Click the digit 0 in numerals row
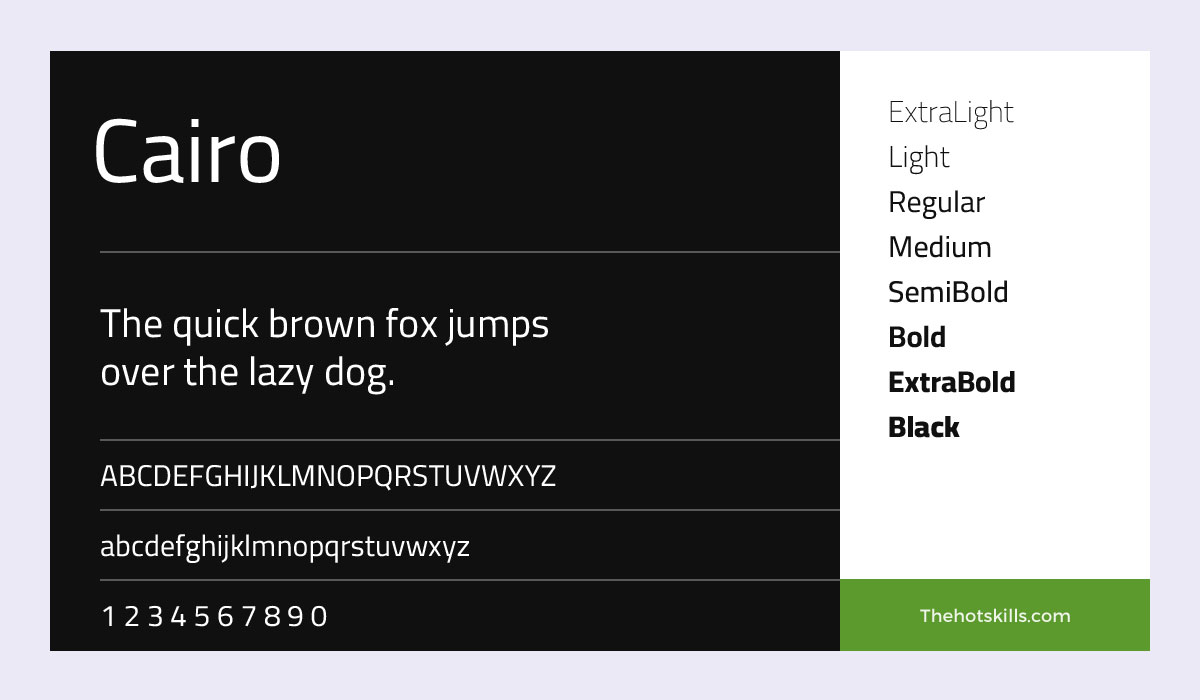 click(x=318, y=616)
